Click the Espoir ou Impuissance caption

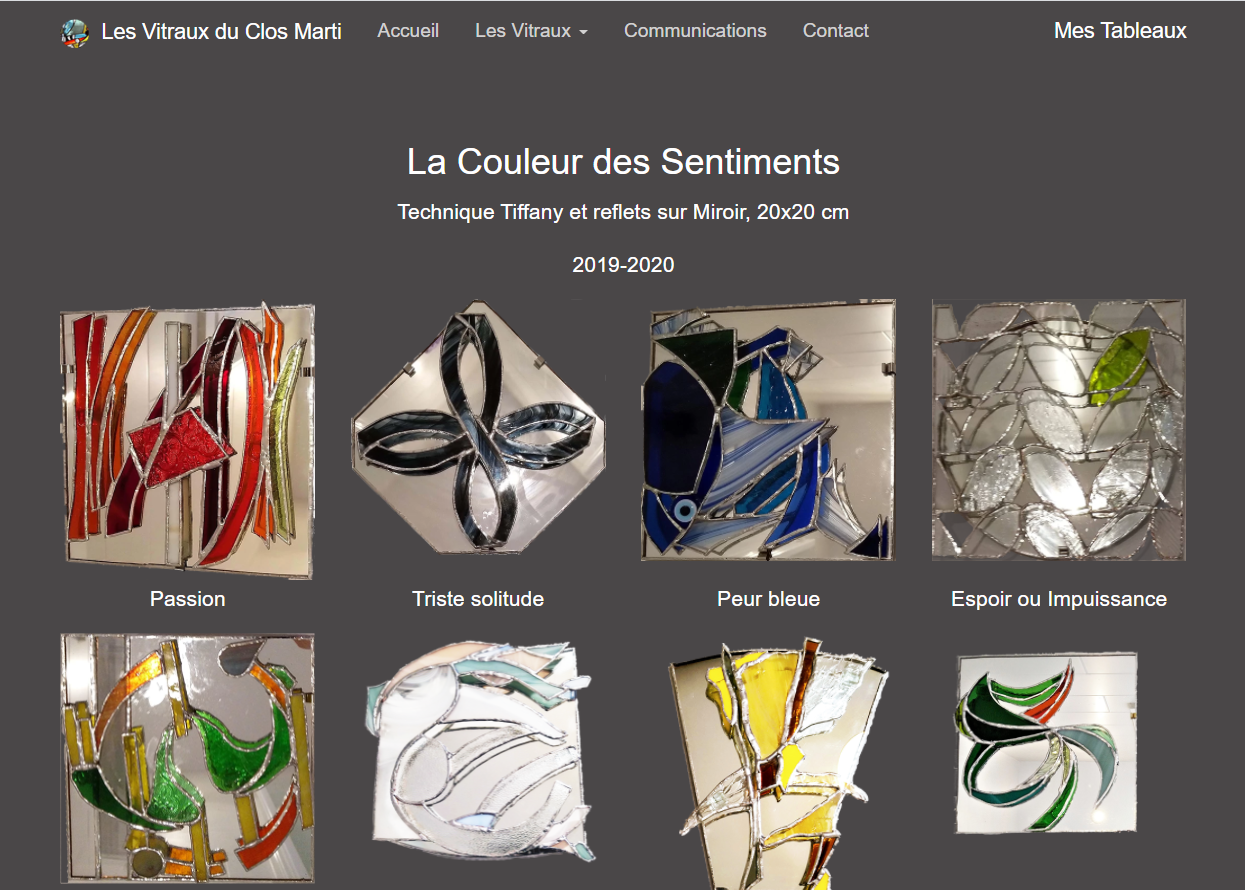click(1059, 599)
